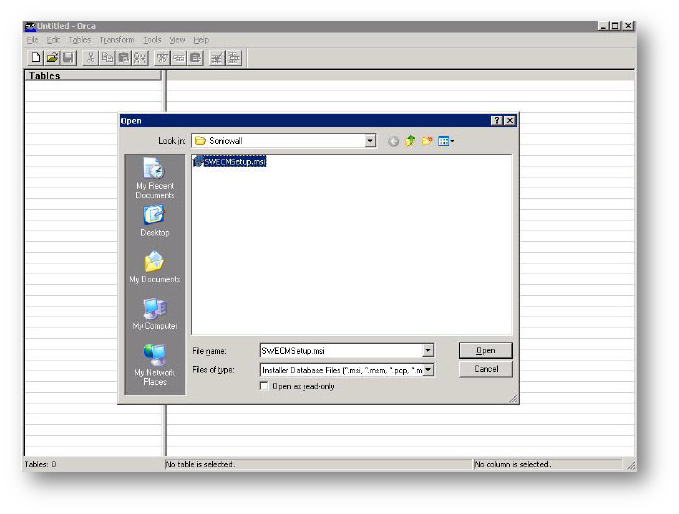Click the Cut Row toolbar icon
Viewport: 679px width, 514px height.
pos(162,58)
